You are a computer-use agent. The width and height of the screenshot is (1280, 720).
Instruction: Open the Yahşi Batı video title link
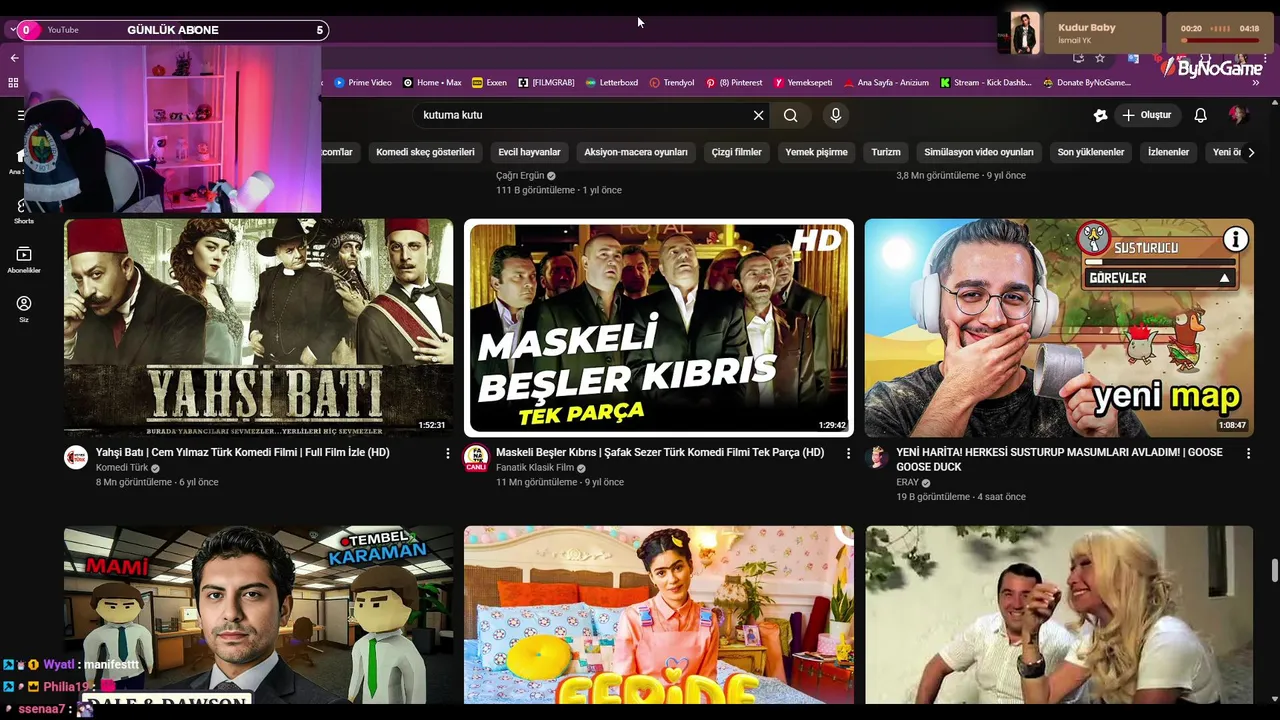(x=243, y=453)
